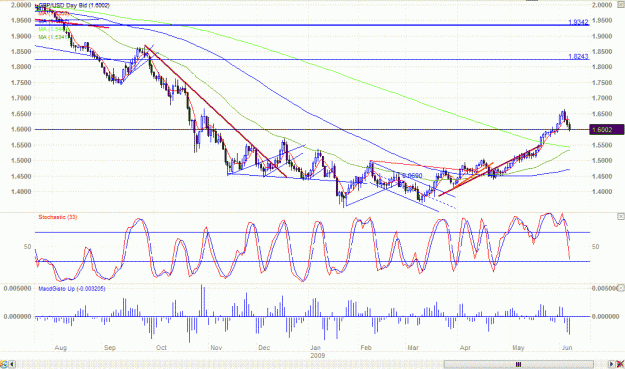Click the highlighted "1.6002" current price tag

tap(606, 130)
